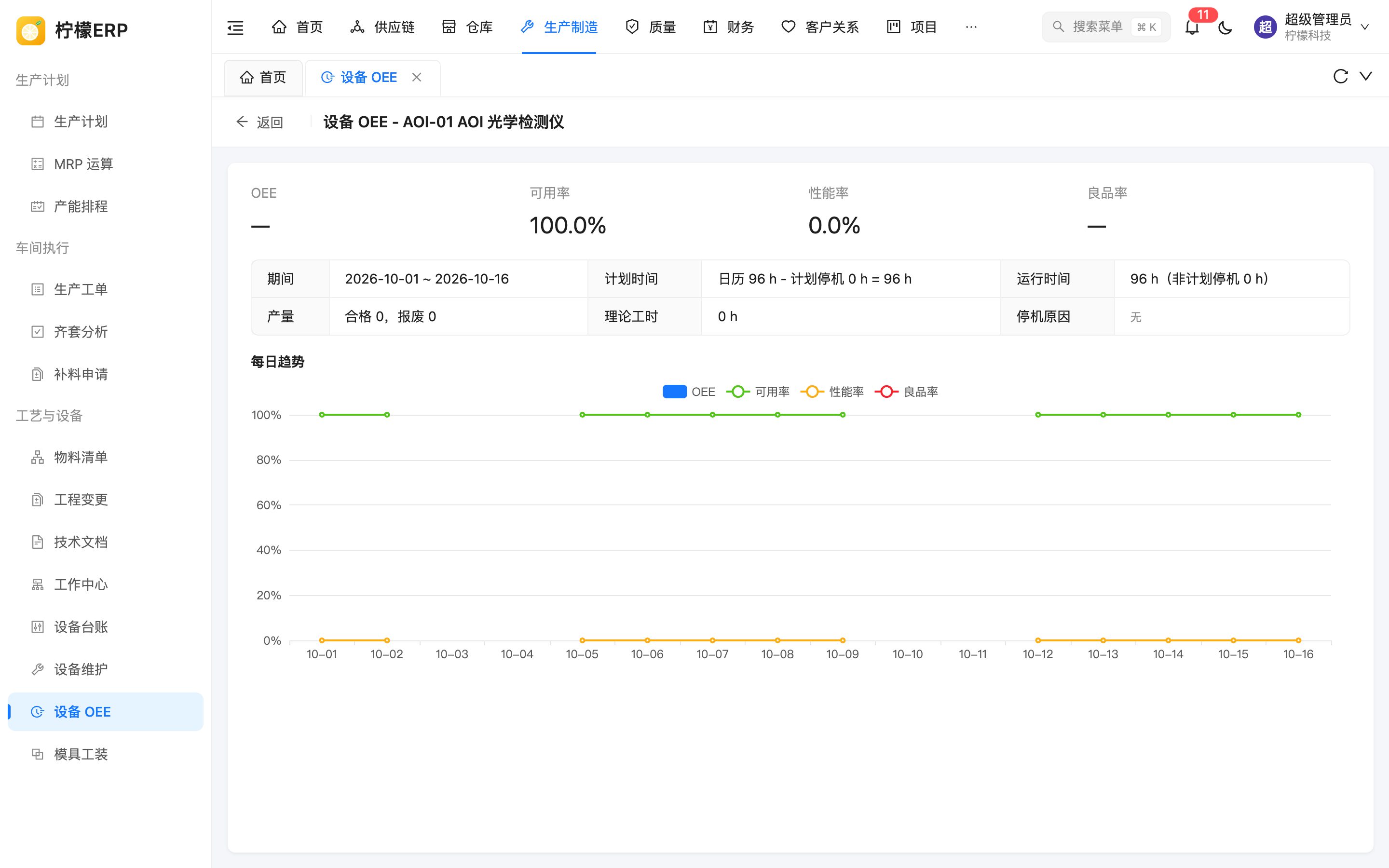Select the 生产制造 top menu

coord(559,27)
